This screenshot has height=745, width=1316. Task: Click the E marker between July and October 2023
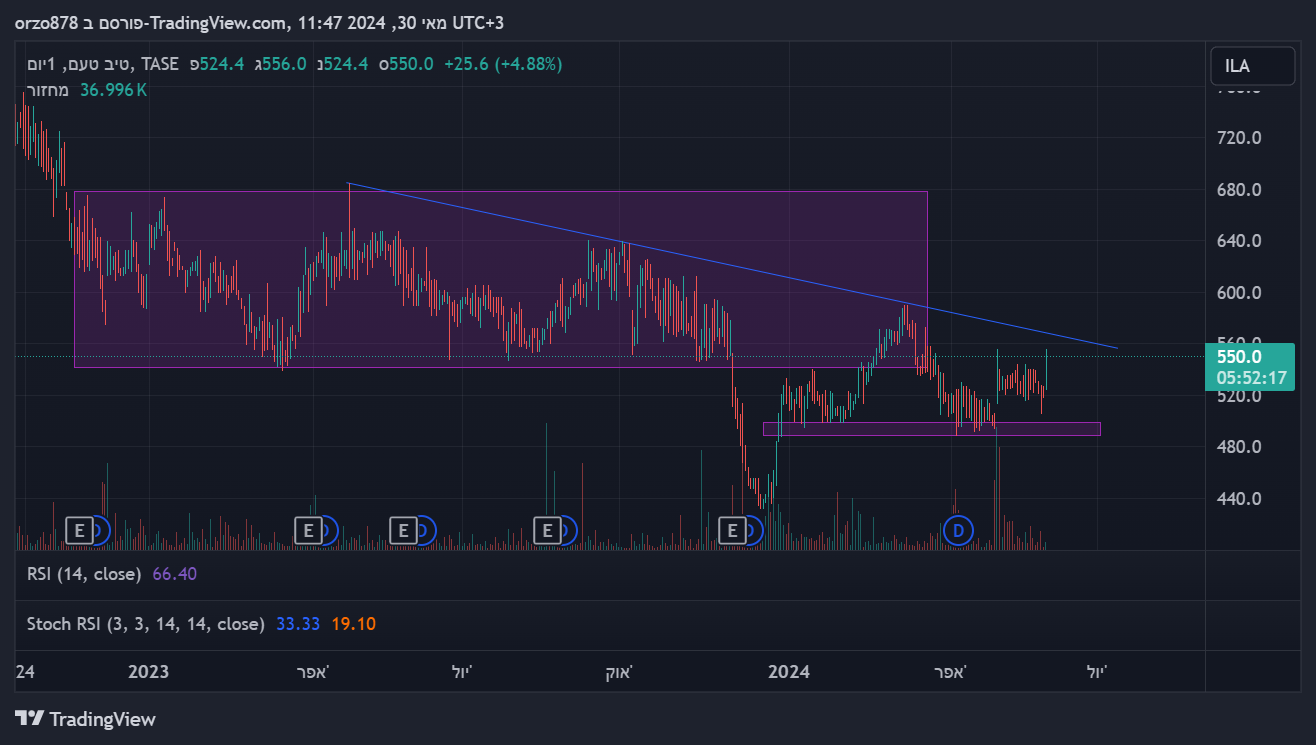point(547,529)
